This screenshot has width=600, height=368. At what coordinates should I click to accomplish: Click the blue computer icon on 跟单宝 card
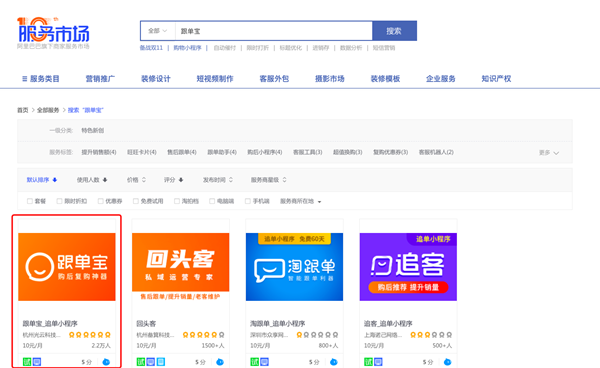37,362
